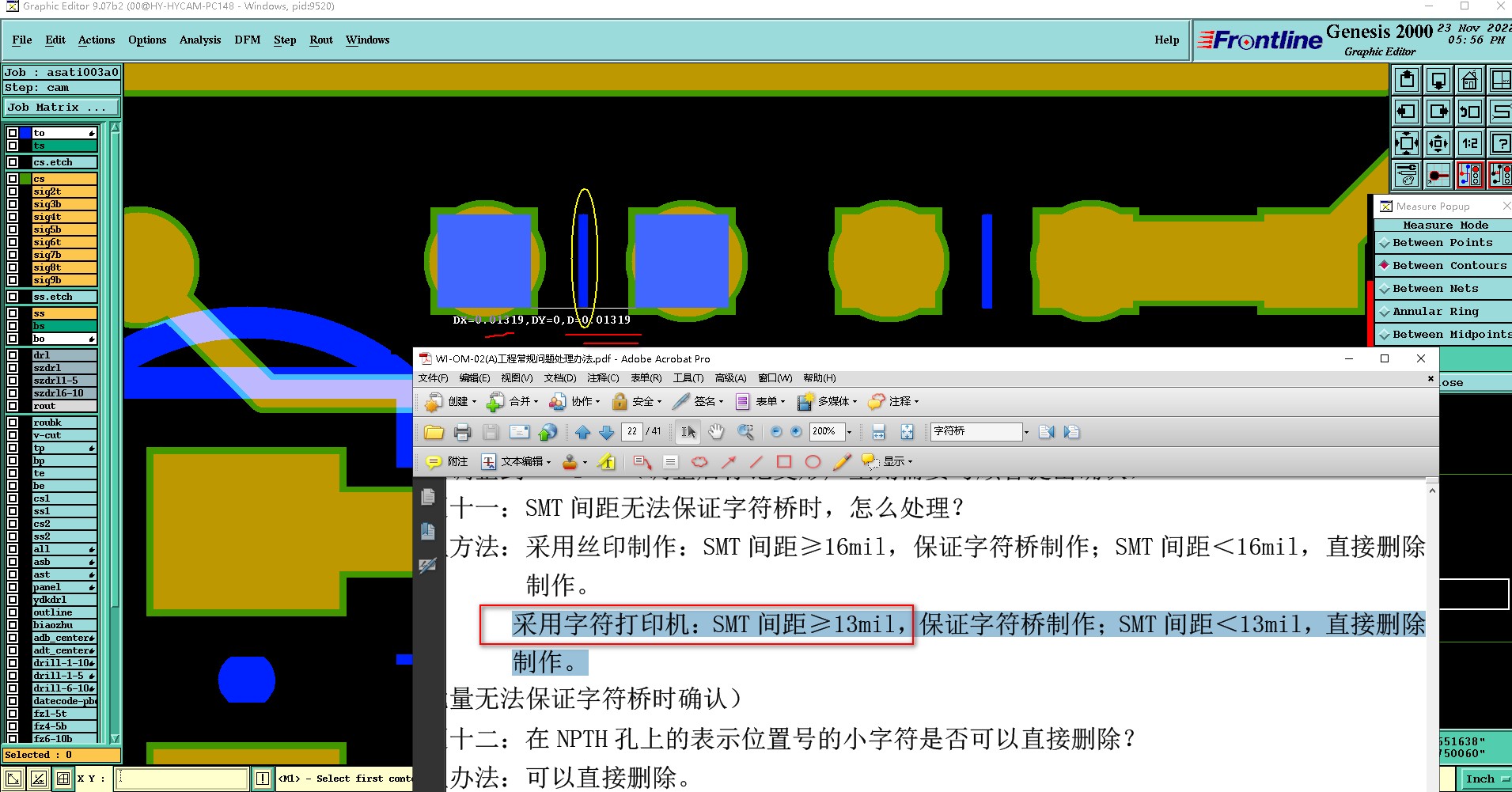The width and height of the screenshot is (1512, 792).
Task: Click the pan up view icon
Action: click(1407, 79)
